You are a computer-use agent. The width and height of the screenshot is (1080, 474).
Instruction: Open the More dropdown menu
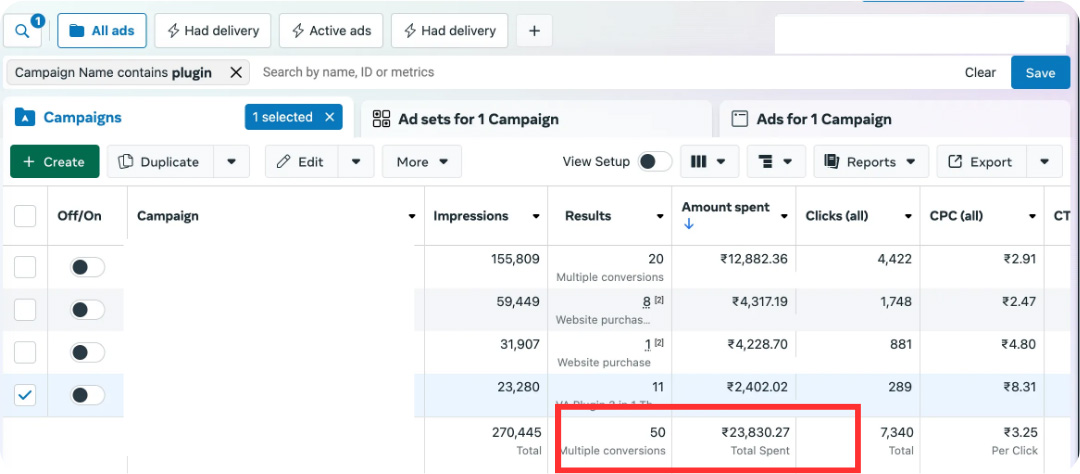pyautogui.click(x=421, y=162)
